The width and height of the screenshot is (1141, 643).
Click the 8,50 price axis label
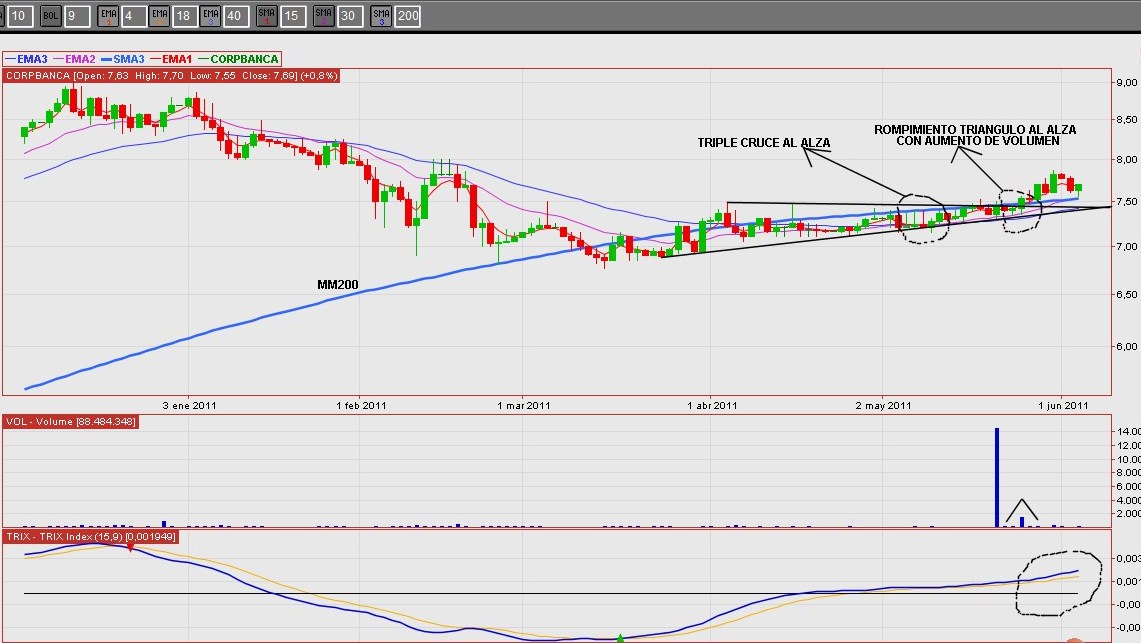point(1126,119)
